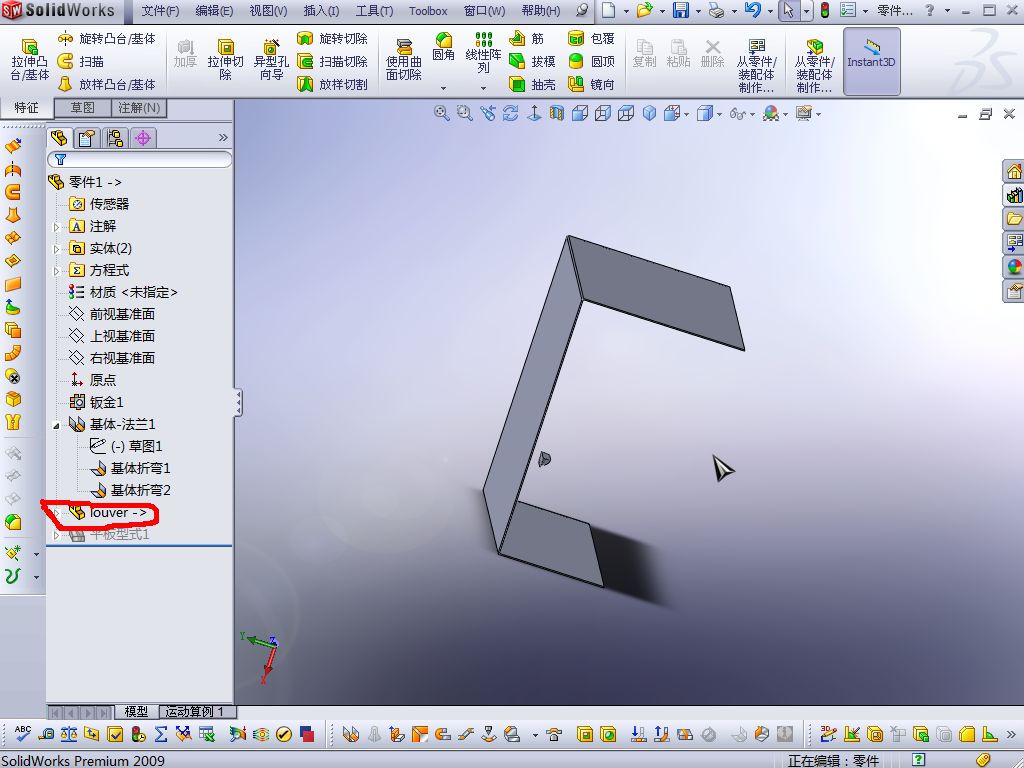Select the Loft Boss/Base (放样凸台/基体) tool

point(107,84)
